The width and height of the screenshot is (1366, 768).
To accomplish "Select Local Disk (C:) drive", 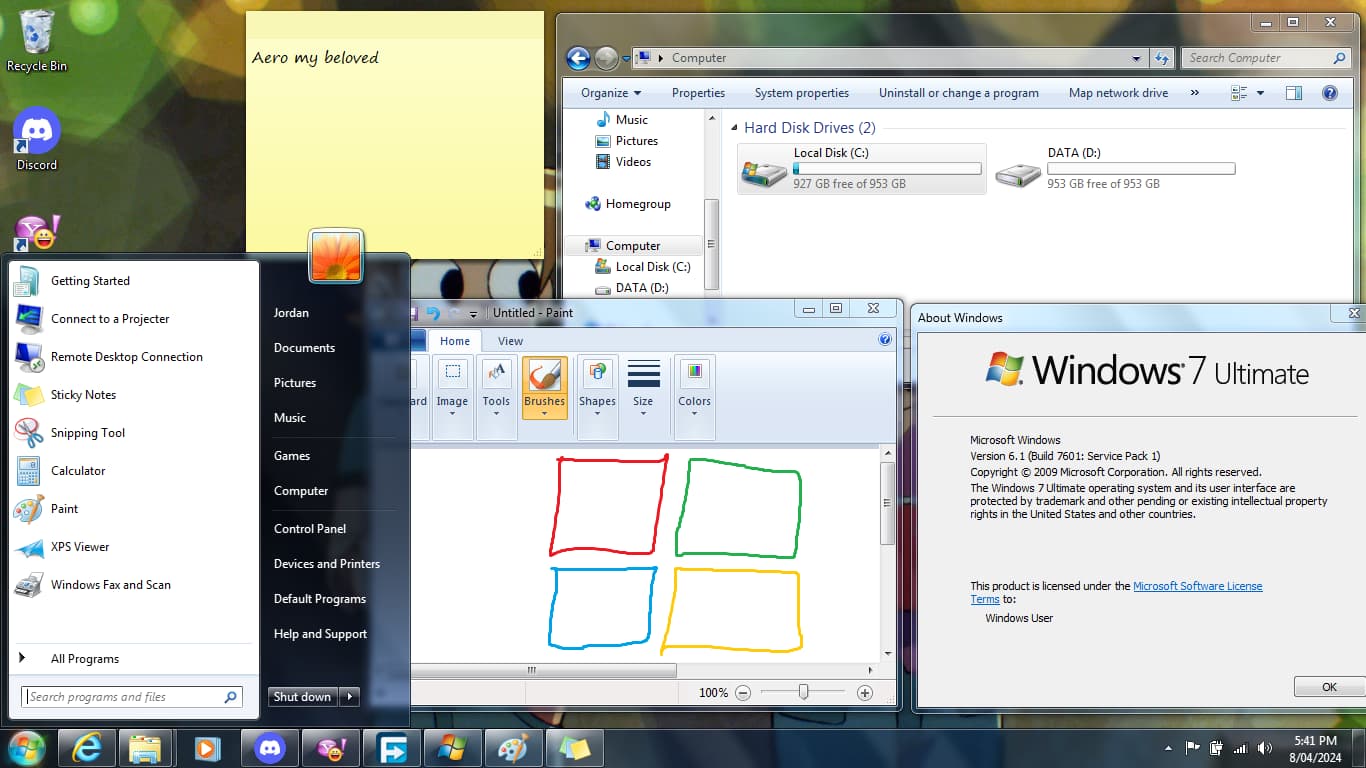I will [x=862, y=168].
